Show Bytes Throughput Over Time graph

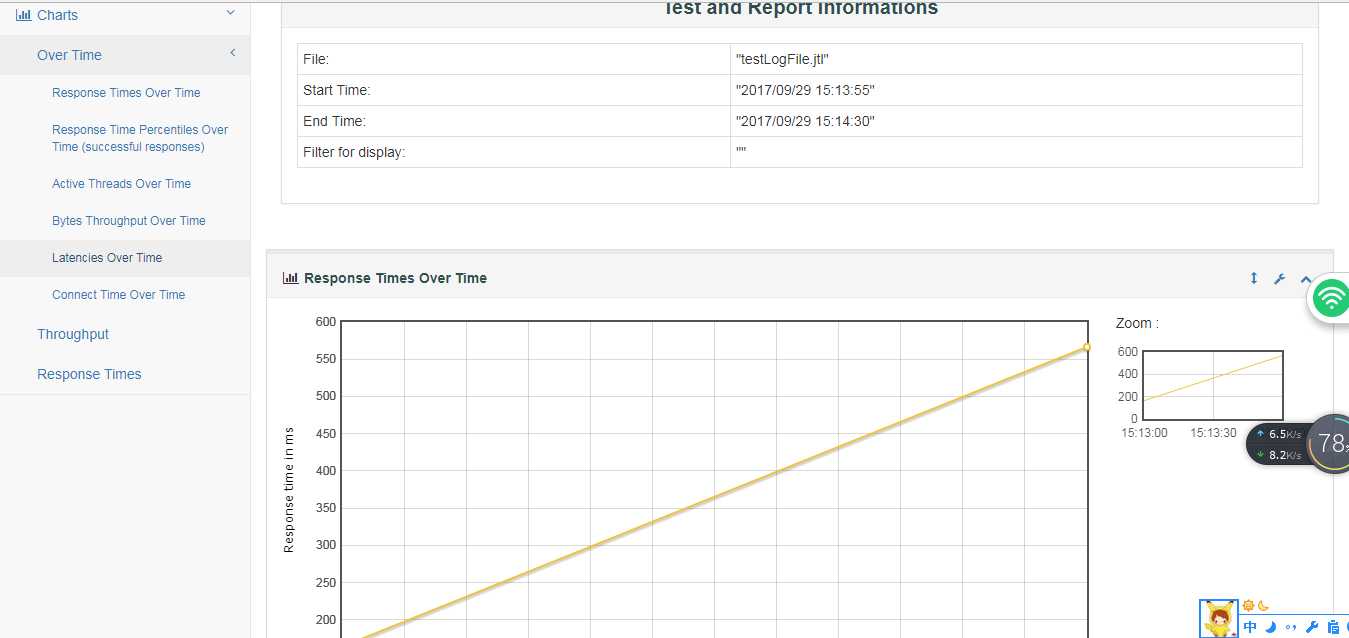pyautogui.click(x=129, y=221)
